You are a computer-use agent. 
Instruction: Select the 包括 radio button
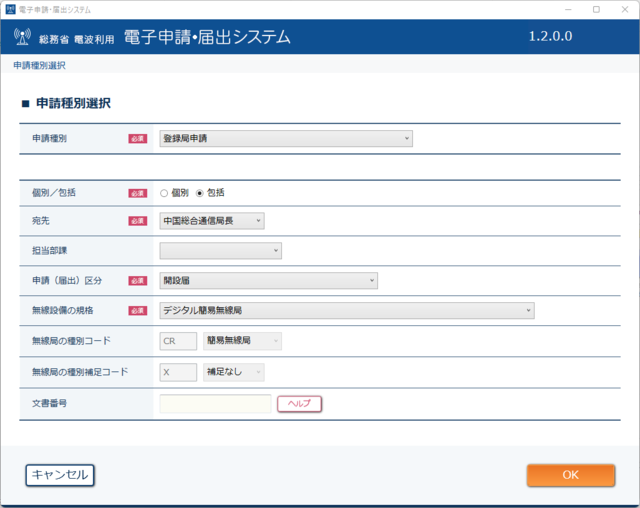coord(200,193)
